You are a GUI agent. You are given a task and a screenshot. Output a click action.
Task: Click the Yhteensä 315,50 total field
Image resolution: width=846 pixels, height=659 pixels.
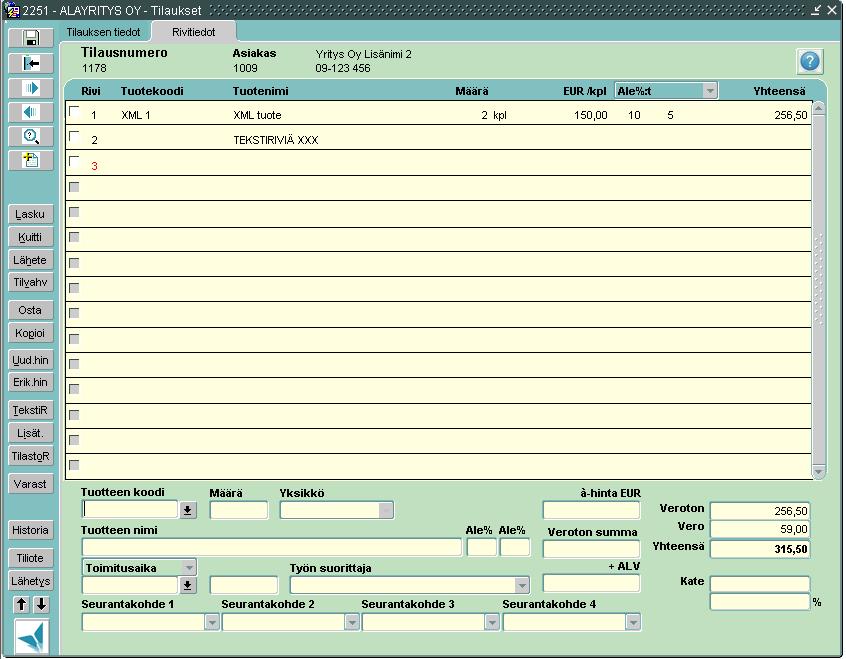point(760,549)
